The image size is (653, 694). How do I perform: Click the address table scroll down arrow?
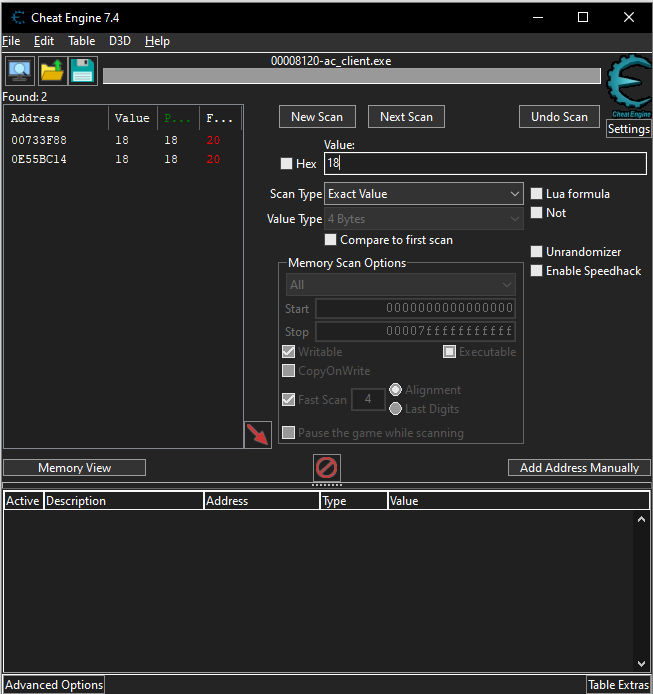pos(641,663)
